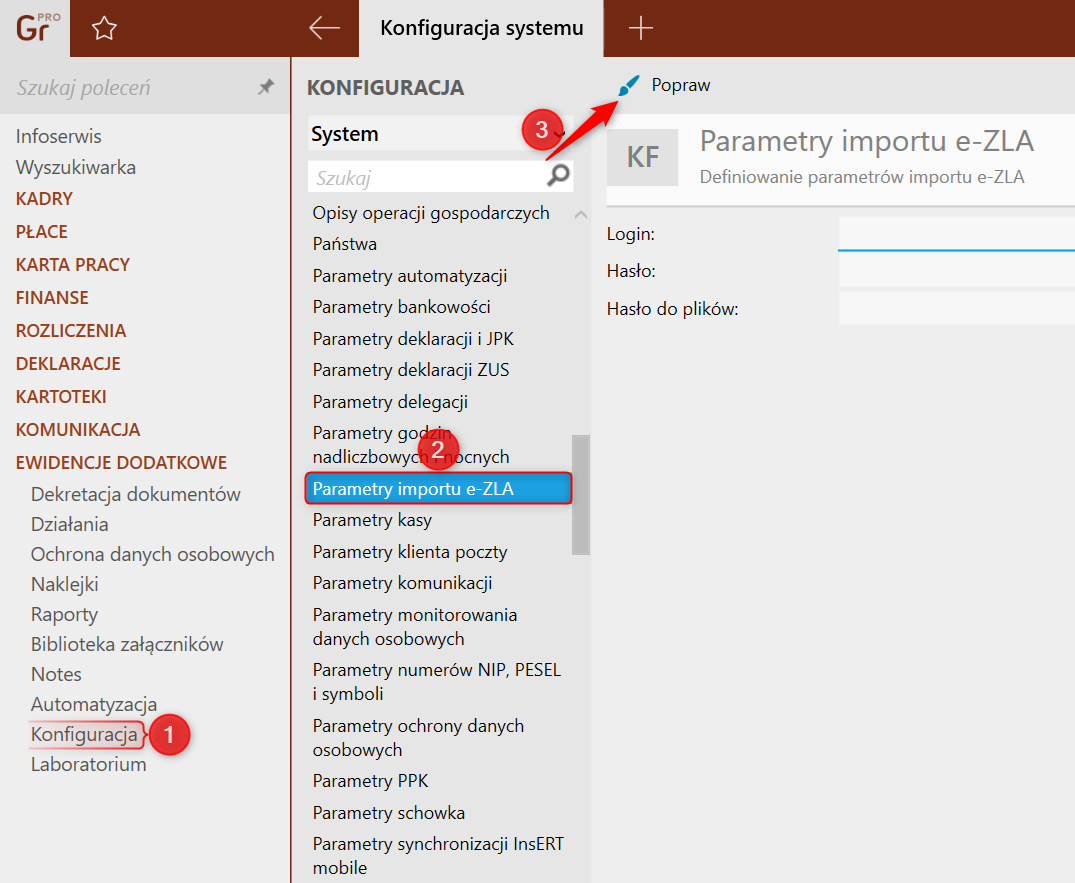Image resolution: width=1075 pixels, height=883 pixels.
Task: Open a new tab with plus icon
Action: click(640, 29)
